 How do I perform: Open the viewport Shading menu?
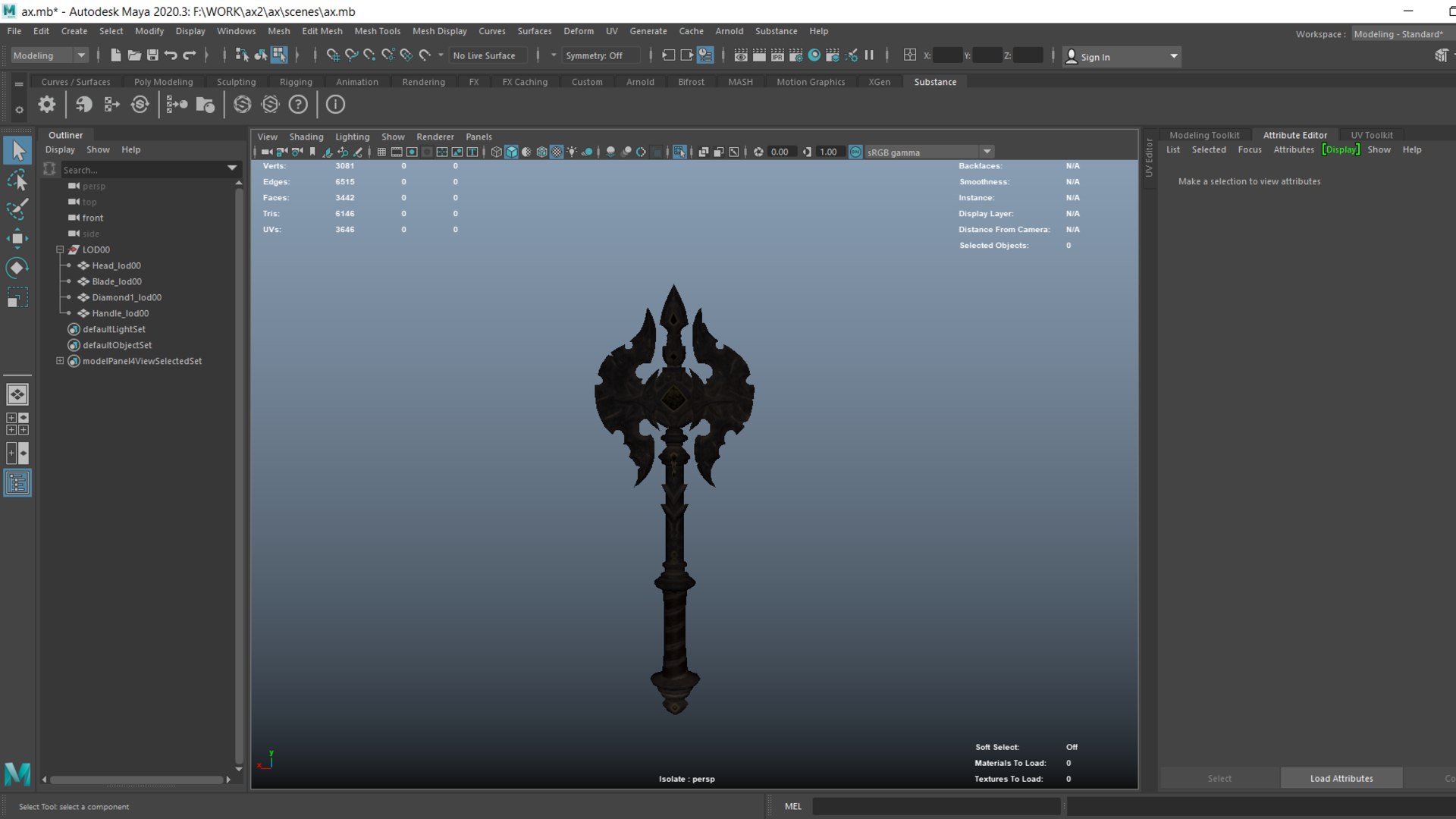coord(306,136)
